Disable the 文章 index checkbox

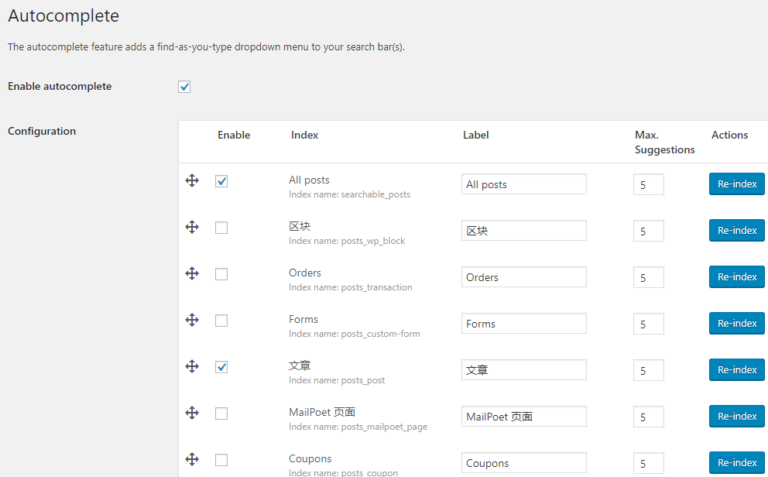tap(221, 367)
